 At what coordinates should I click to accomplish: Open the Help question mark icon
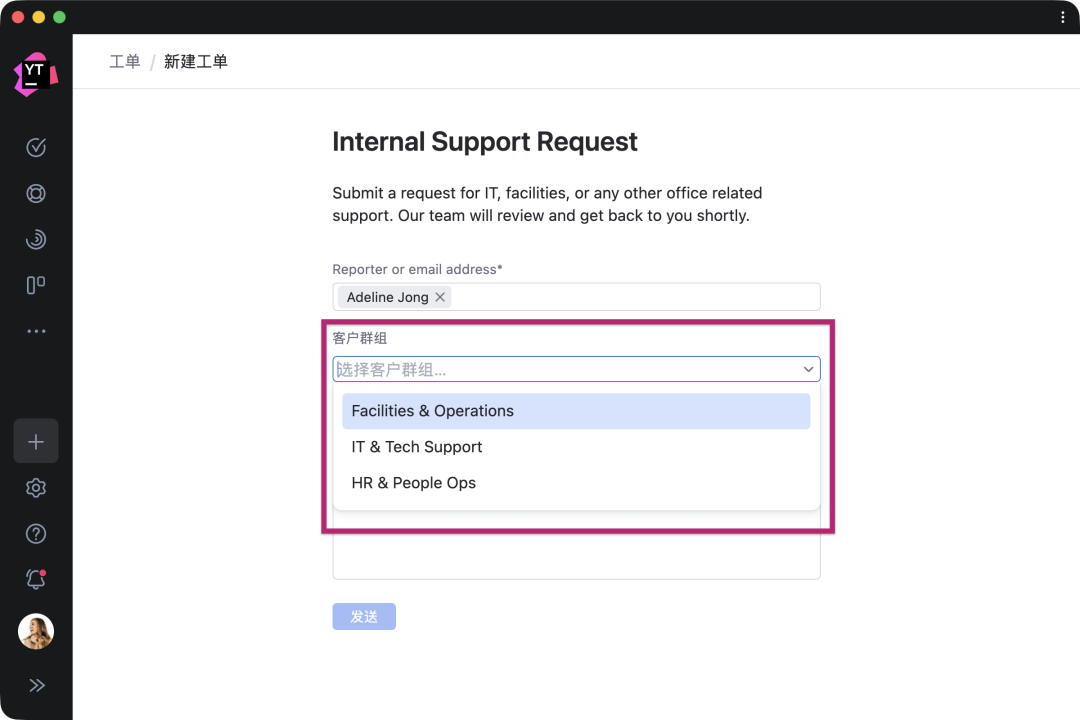click(36, 534)
